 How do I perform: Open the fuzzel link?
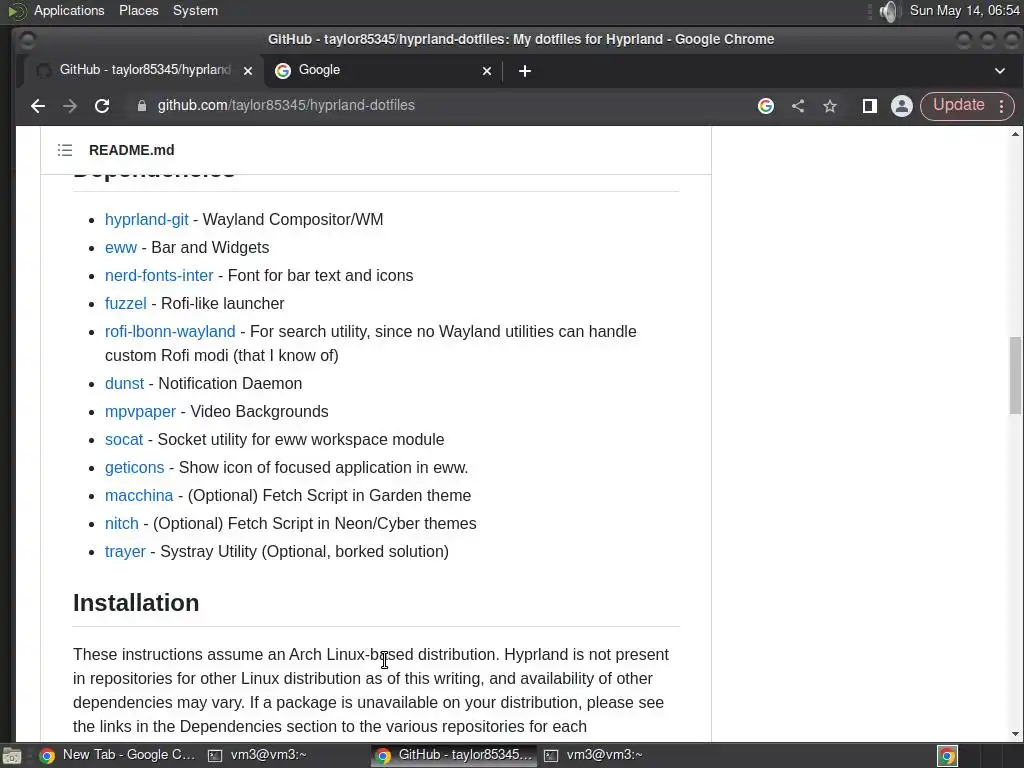pos(125,304)
